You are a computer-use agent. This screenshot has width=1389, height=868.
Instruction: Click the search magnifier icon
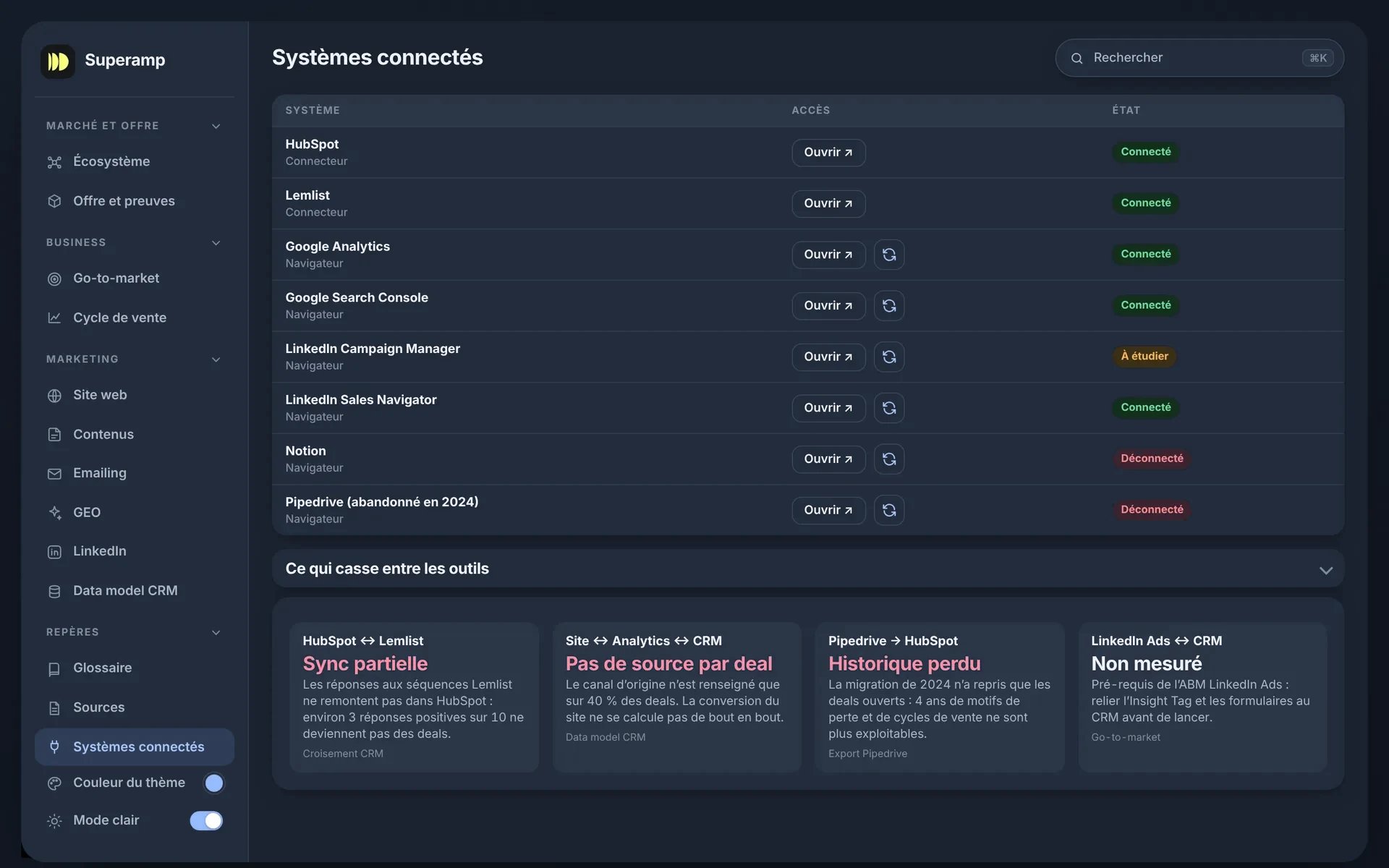coord(1076,58)
